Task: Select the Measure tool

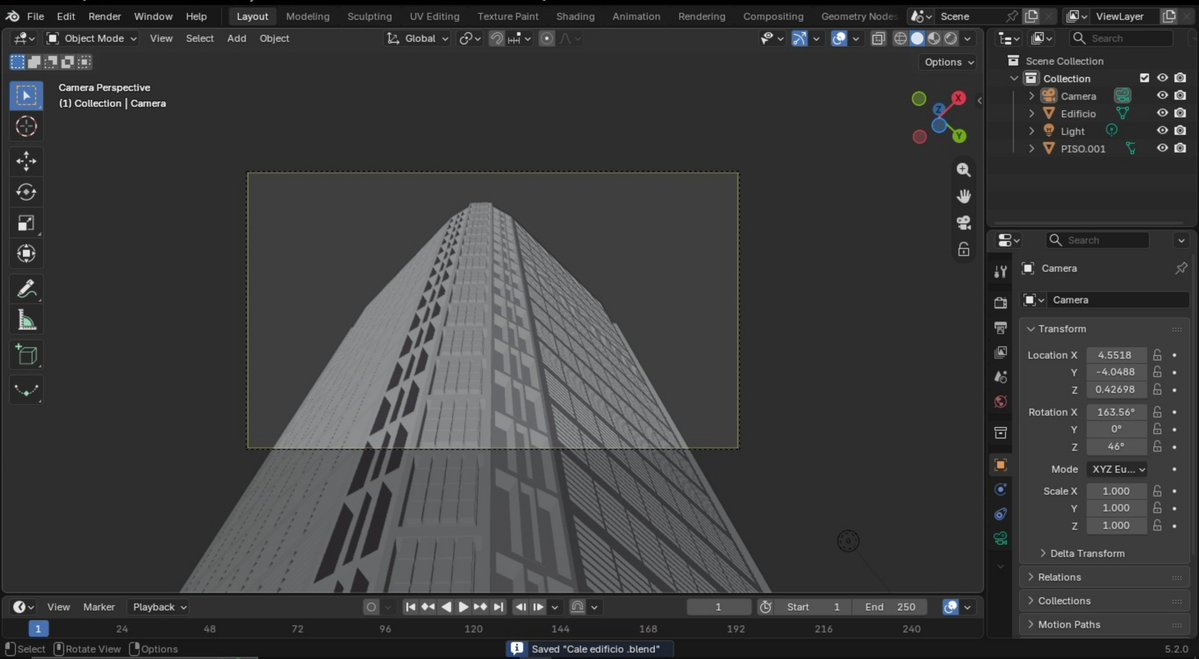Action: click(26, 320)
